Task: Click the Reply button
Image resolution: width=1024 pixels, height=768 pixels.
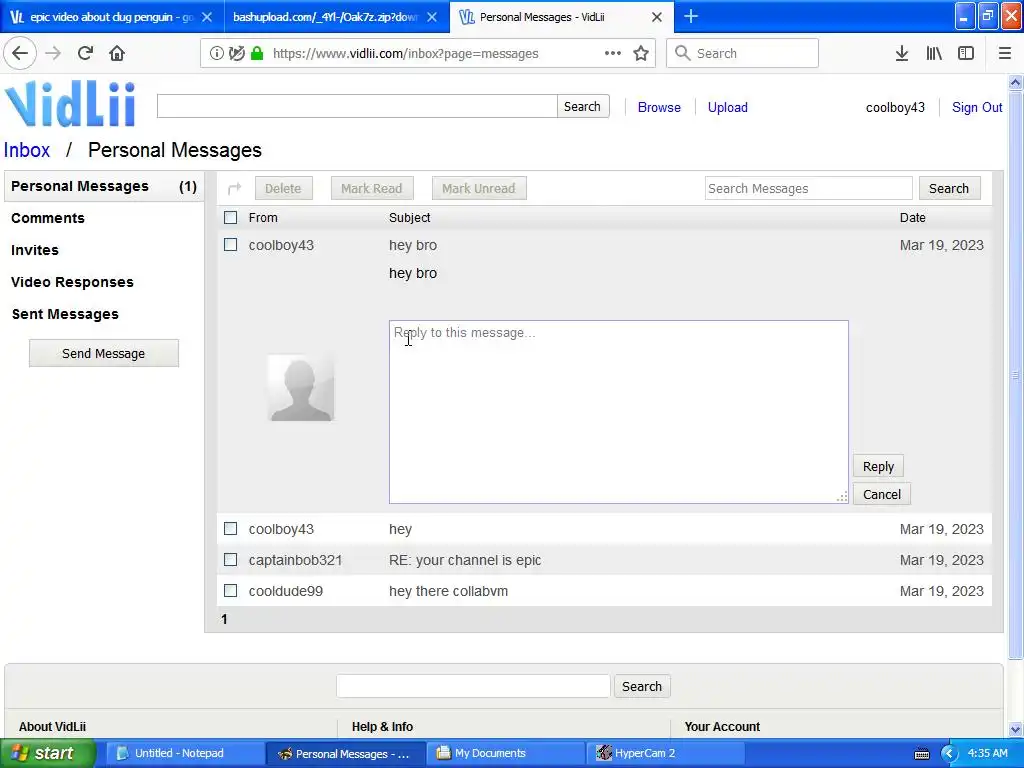Action: 878,466
